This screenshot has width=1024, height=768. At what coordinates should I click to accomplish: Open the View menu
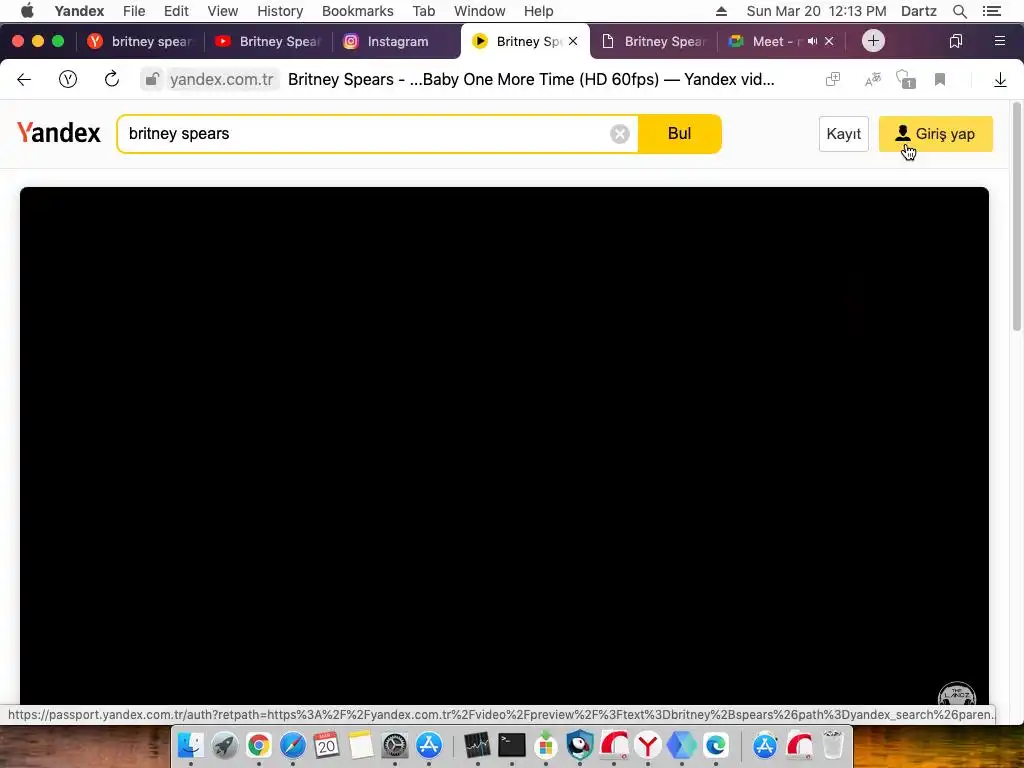[x=223, y=11]
